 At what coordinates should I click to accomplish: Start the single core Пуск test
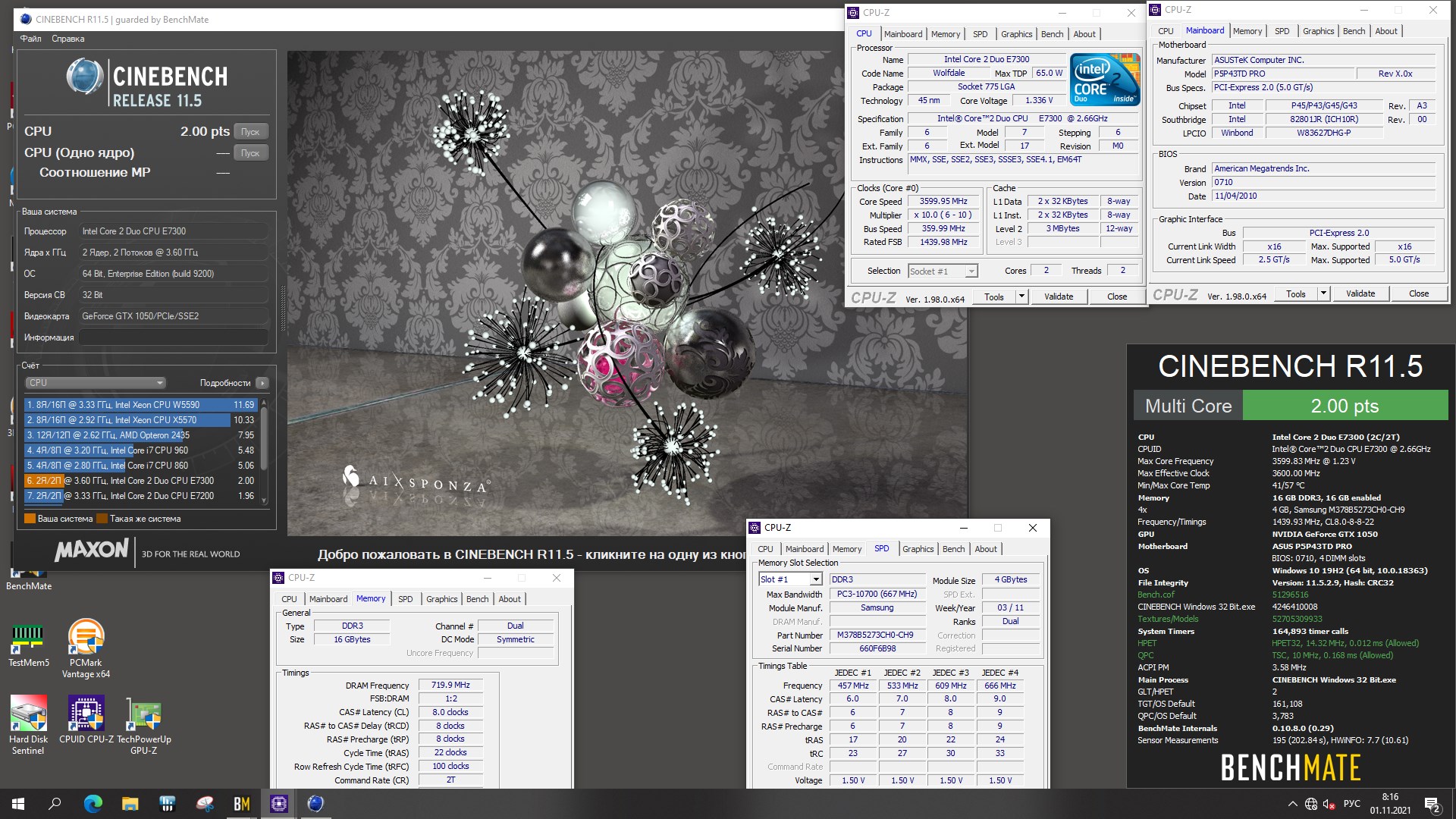click(250, 153)
